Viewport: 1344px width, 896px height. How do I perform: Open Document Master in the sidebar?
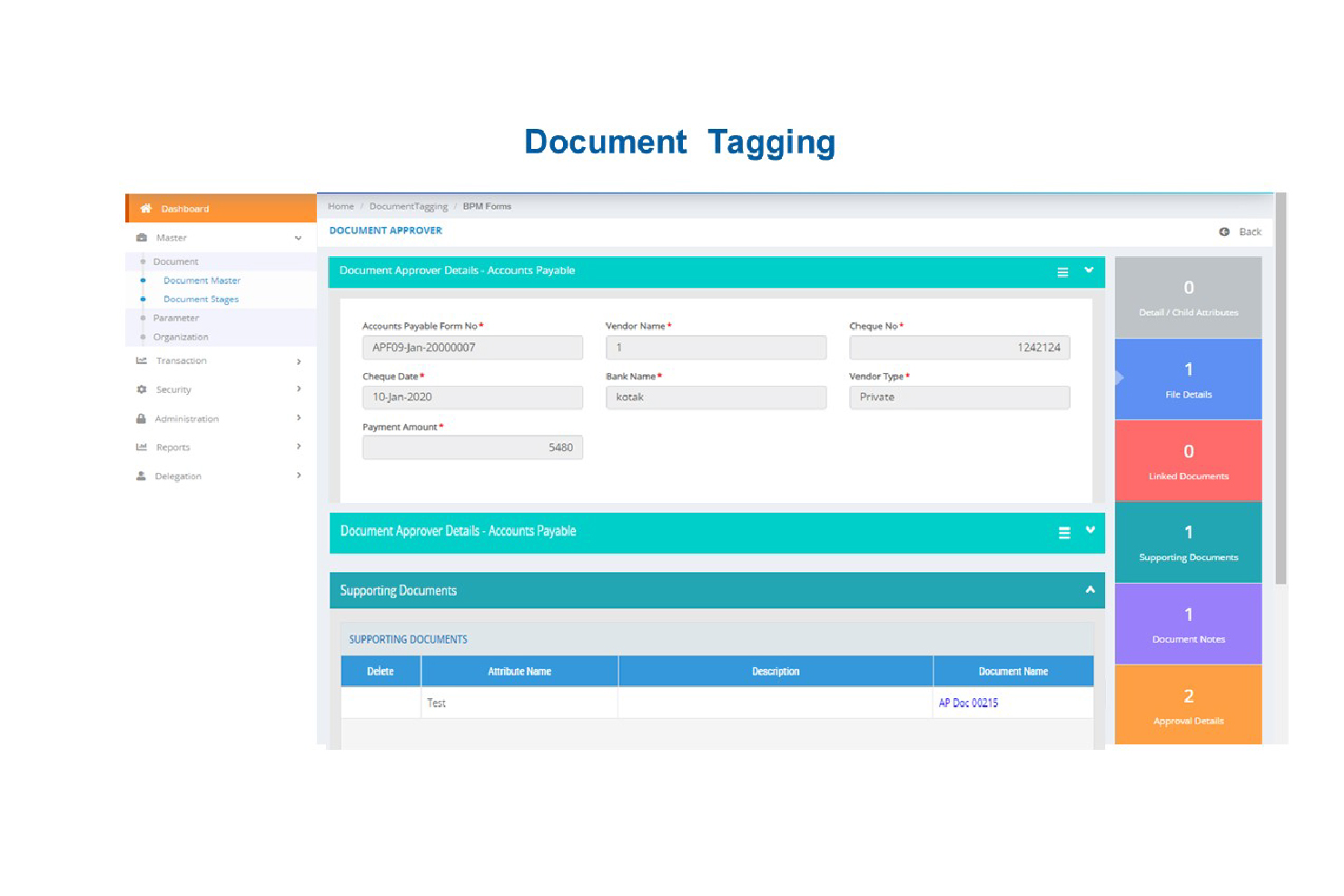202,281
